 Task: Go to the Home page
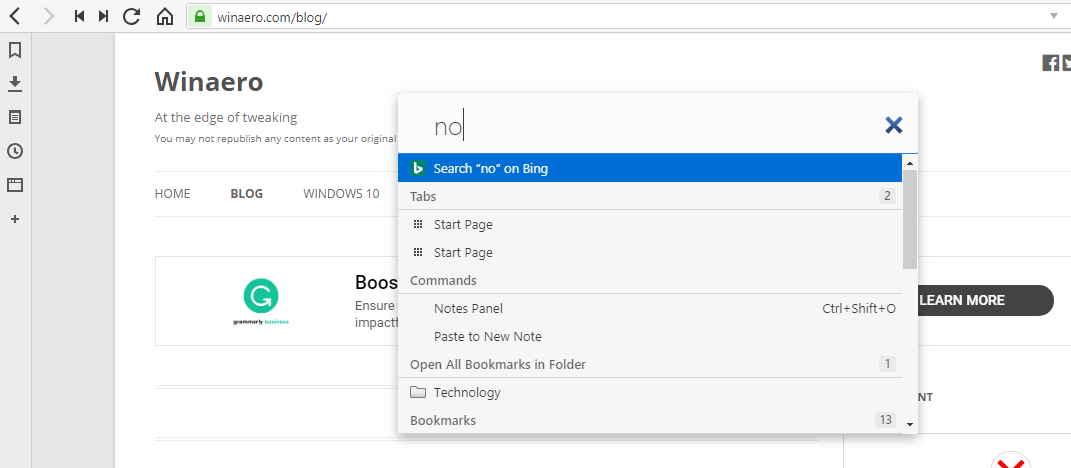(165, 16)
